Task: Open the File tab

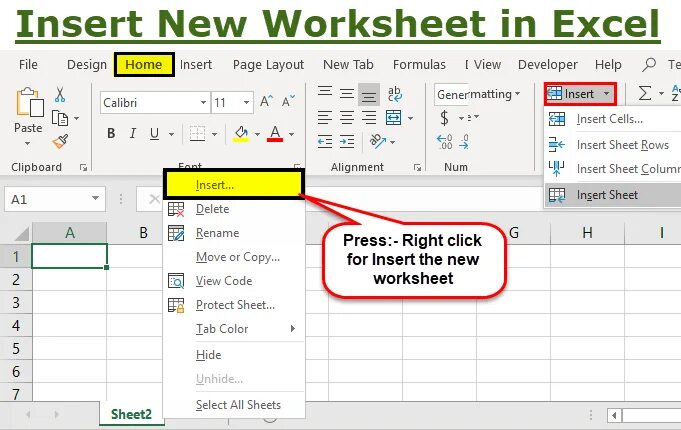Action: [28, 64]
